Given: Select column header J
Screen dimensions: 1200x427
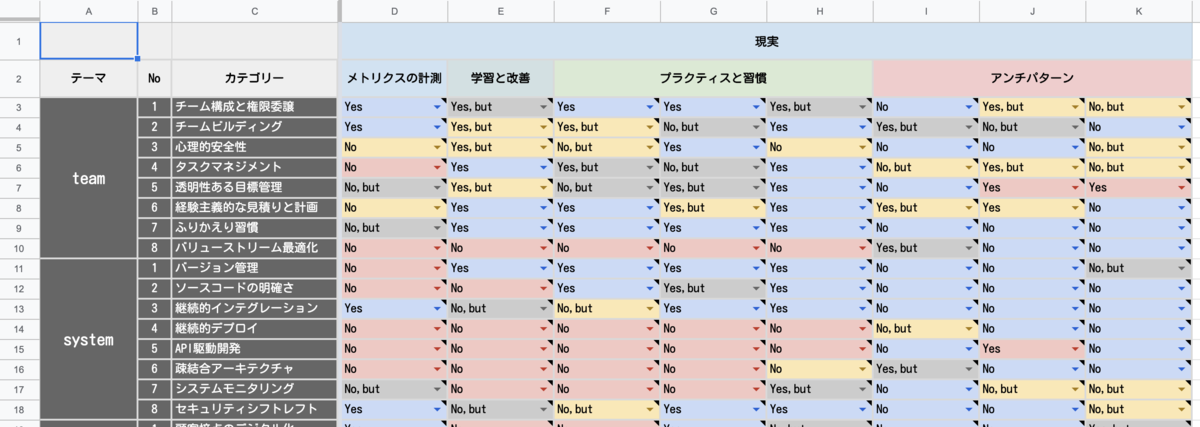Looking at the screenshot, I should click(x=1032, y=11).
